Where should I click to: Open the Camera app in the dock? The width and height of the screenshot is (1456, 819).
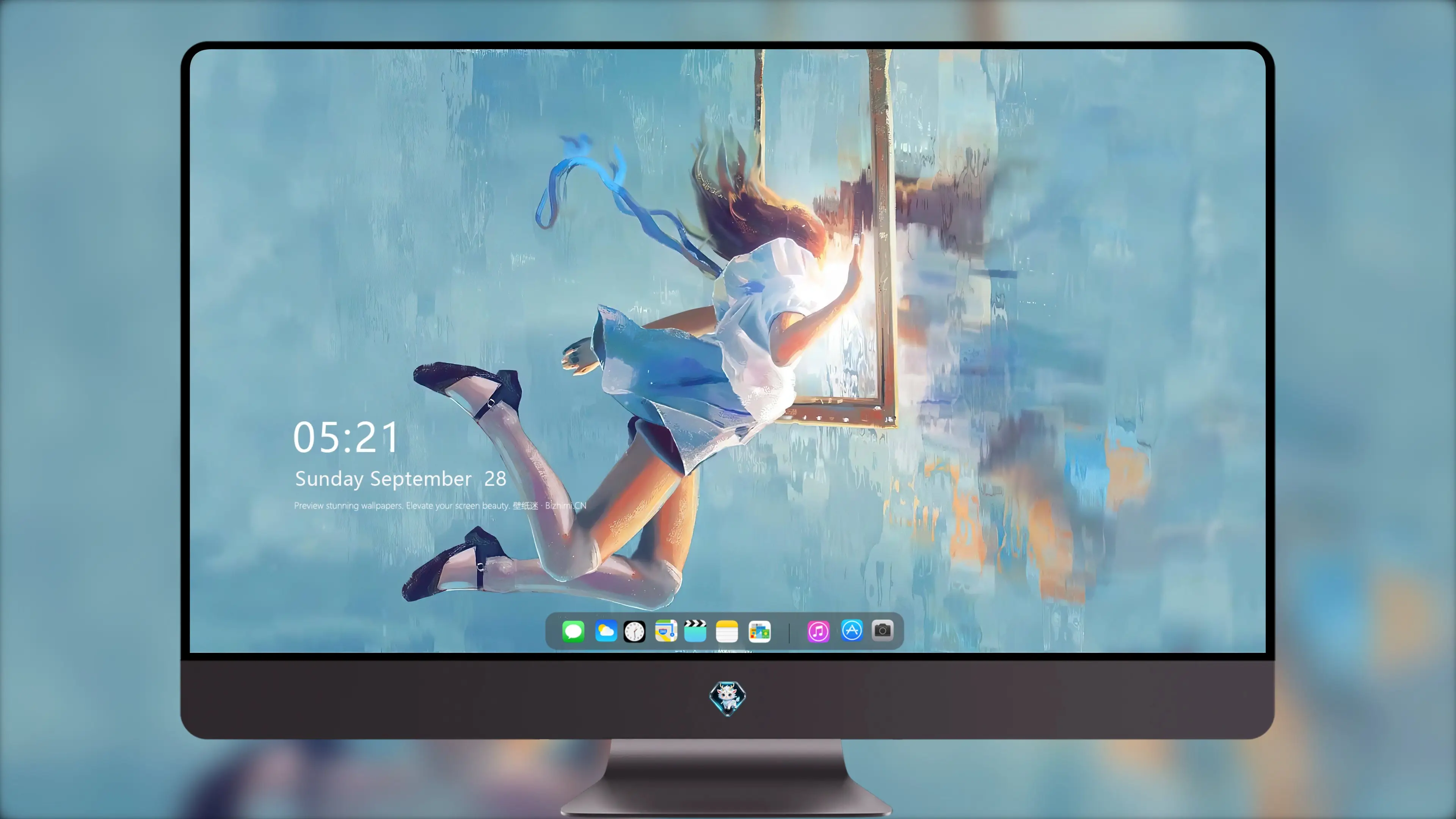tap(882, 630)
